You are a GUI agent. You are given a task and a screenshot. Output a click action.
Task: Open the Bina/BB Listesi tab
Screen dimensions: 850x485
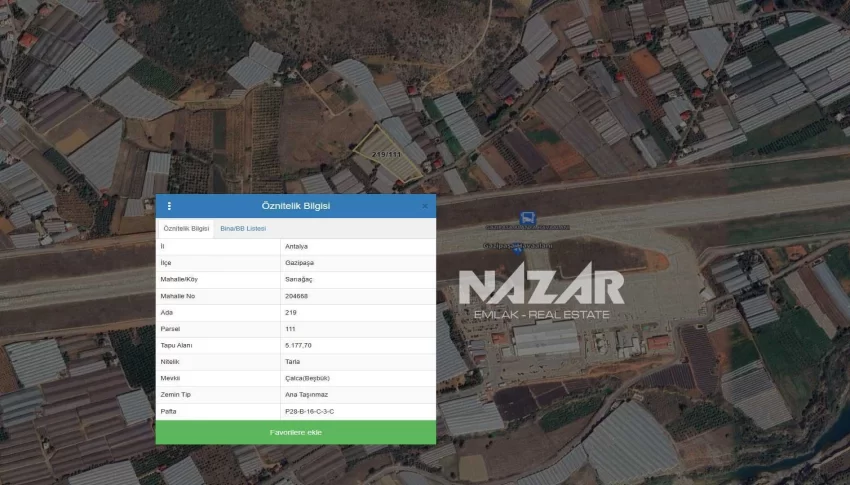click(243, 229)
